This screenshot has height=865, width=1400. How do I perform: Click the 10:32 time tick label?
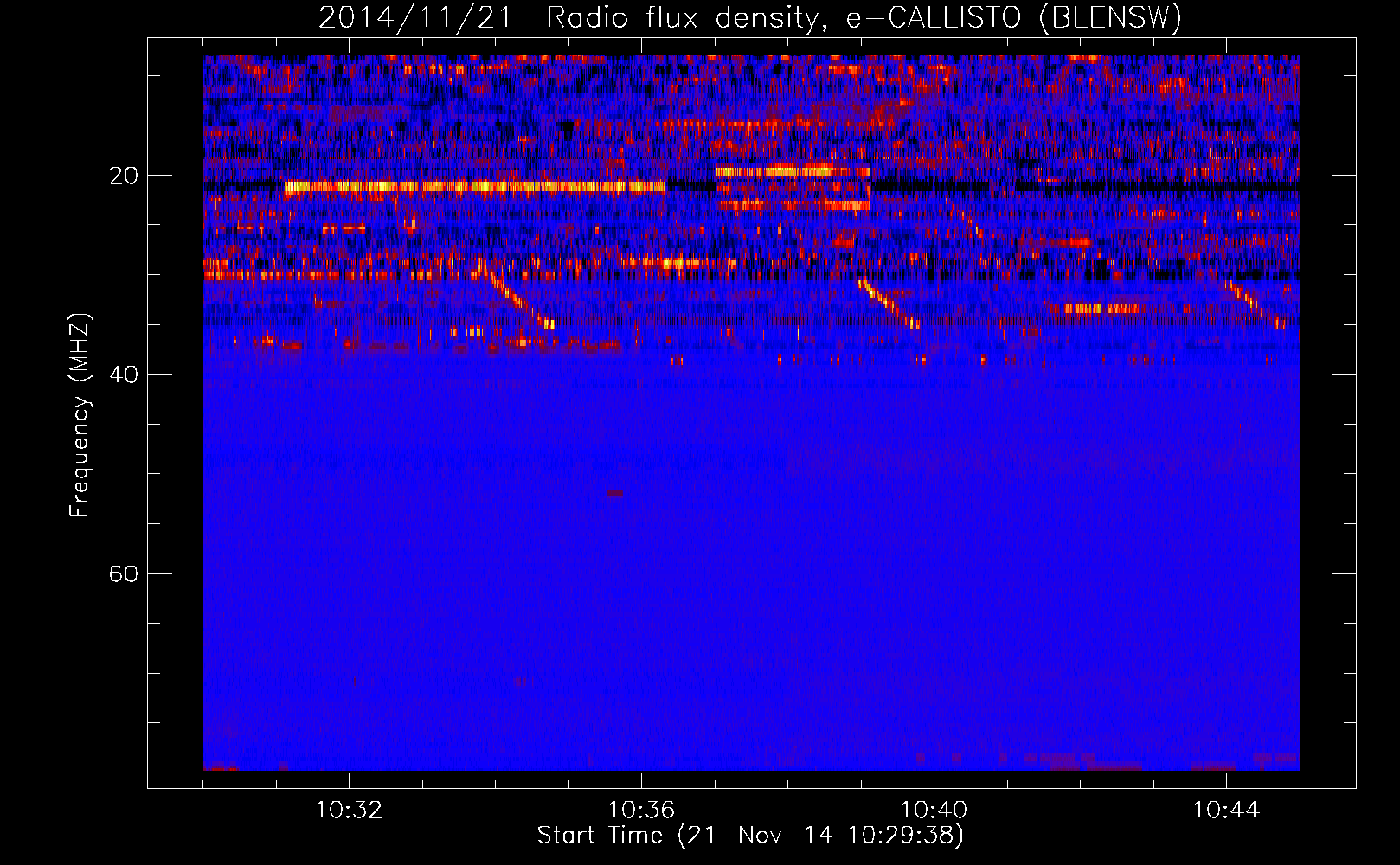tap(349, 811)
